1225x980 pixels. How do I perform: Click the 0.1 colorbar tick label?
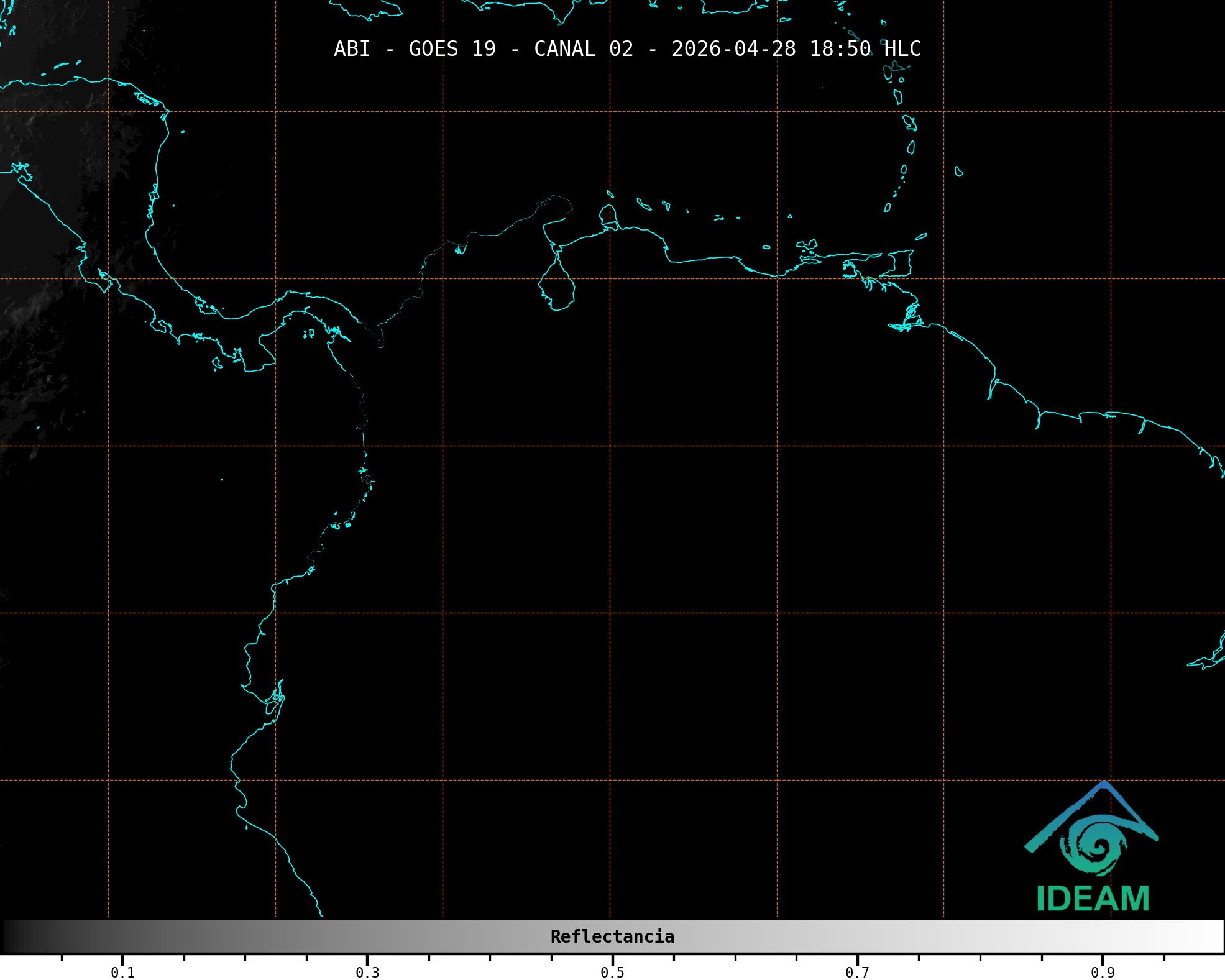122,973
